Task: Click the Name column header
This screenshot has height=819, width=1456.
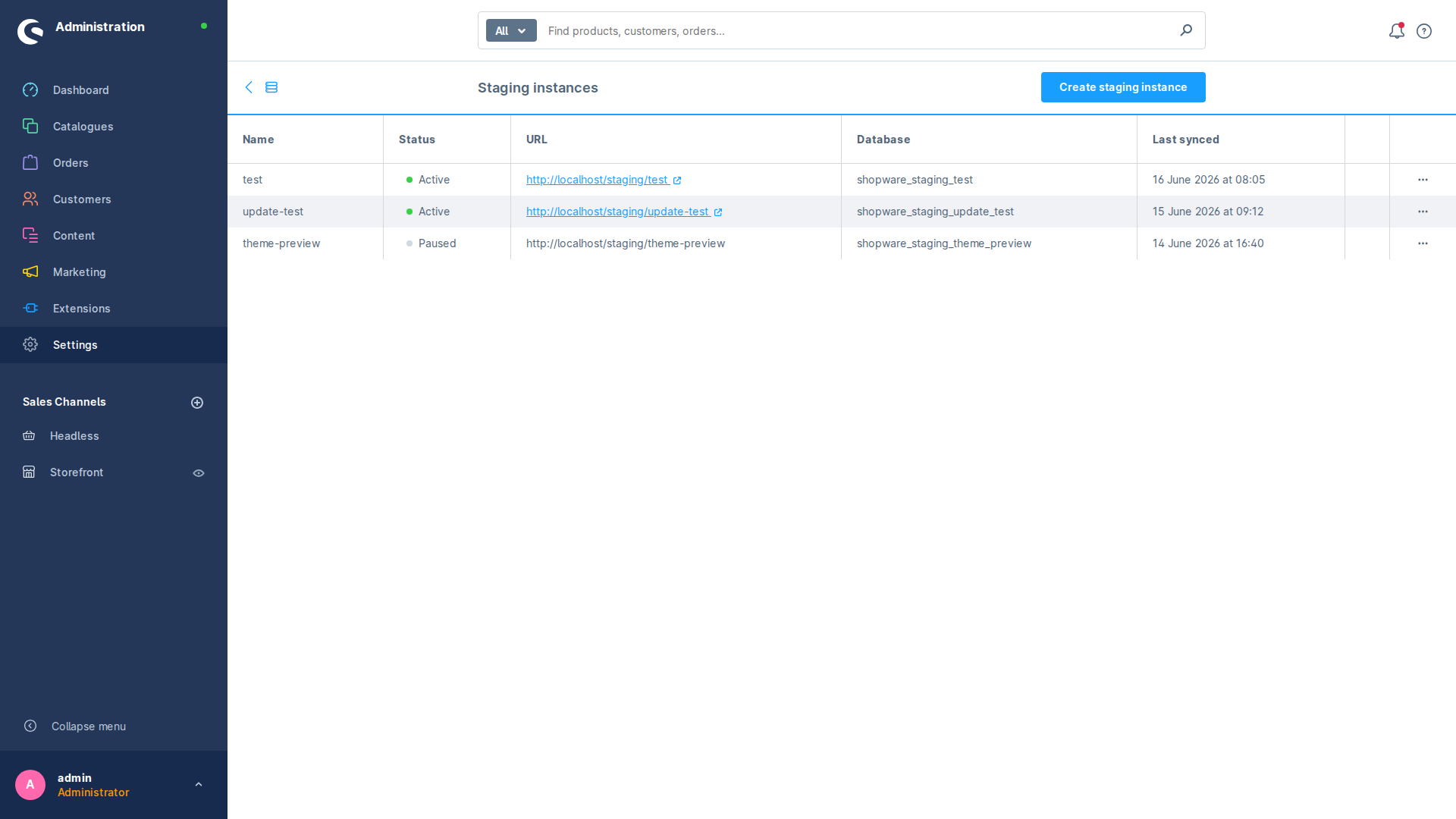Action: point(306,140)
